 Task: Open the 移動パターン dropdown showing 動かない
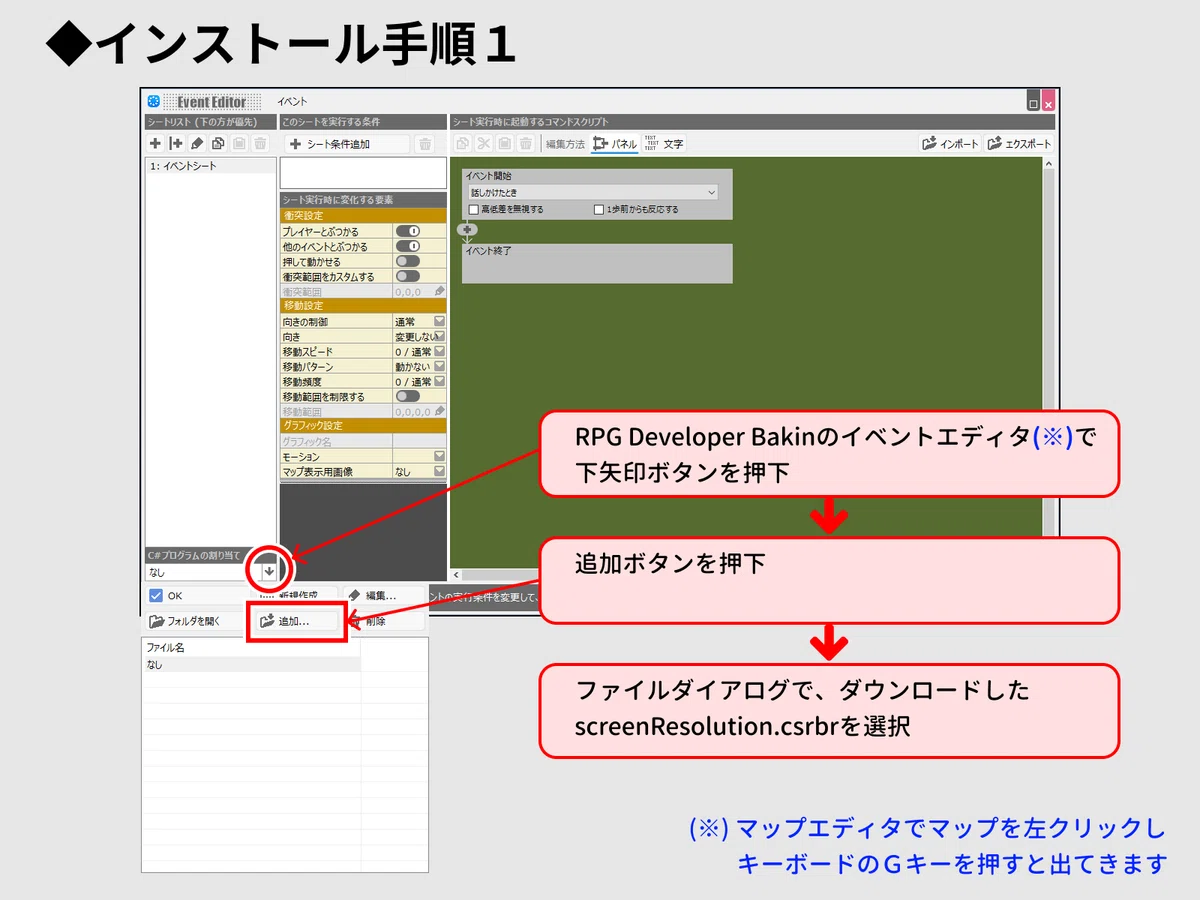coord(439,366)
